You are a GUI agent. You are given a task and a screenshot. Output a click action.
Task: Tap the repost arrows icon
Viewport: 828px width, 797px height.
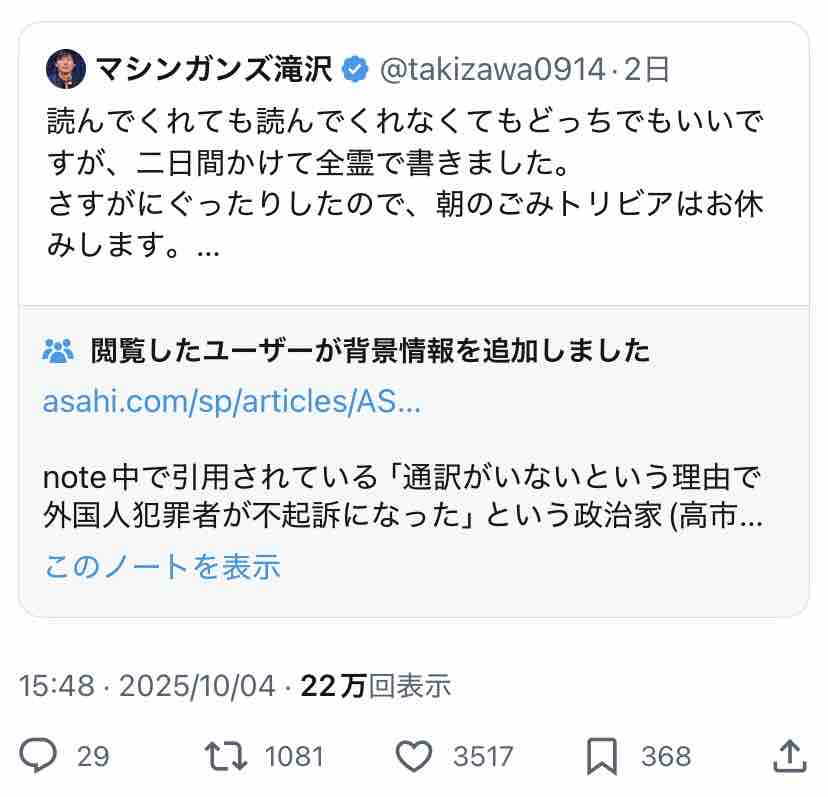226,756
